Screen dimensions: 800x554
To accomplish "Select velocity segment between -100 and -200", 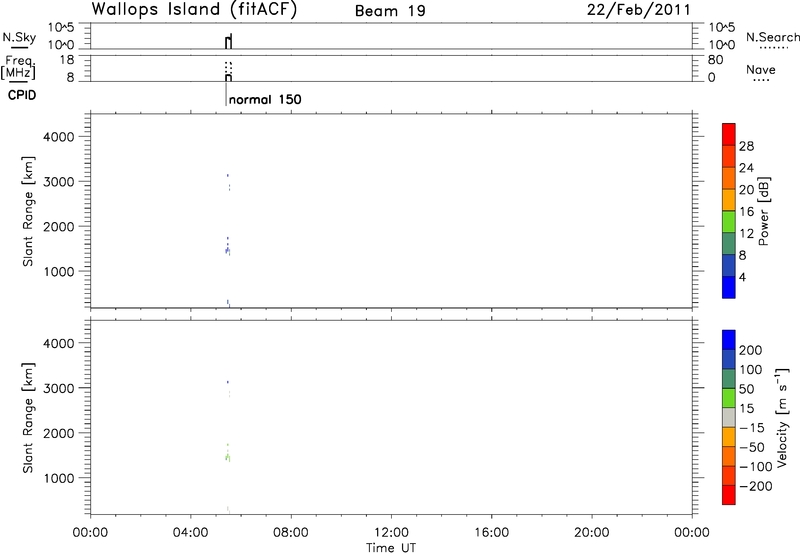I will click(729, 476).
